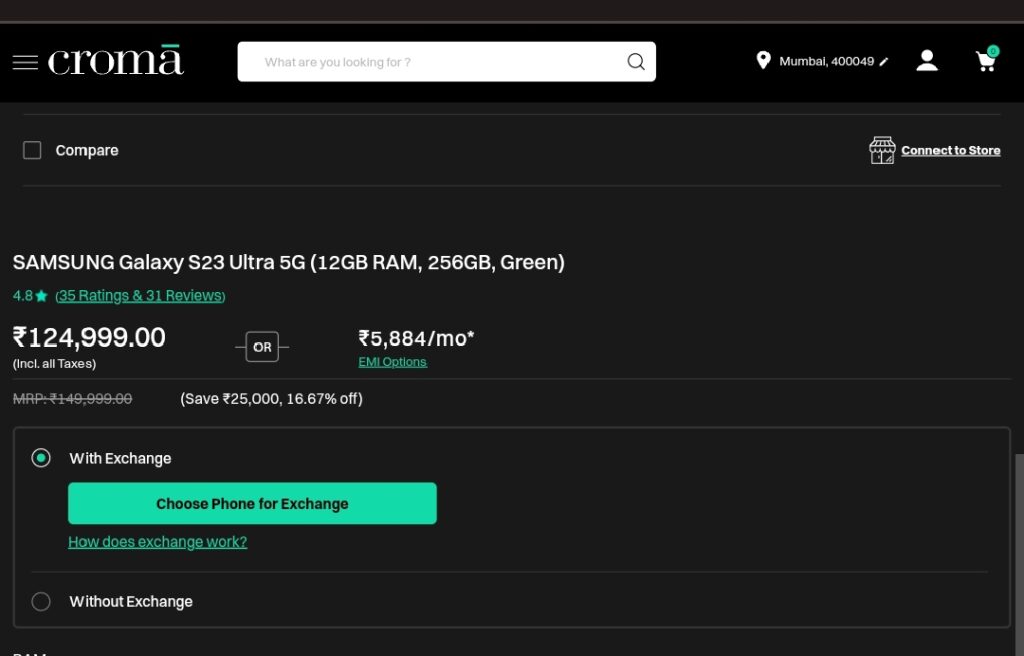This screenshot has width=1024, height=656.
Task: Open the Connect to Store link
Action: 950,150
